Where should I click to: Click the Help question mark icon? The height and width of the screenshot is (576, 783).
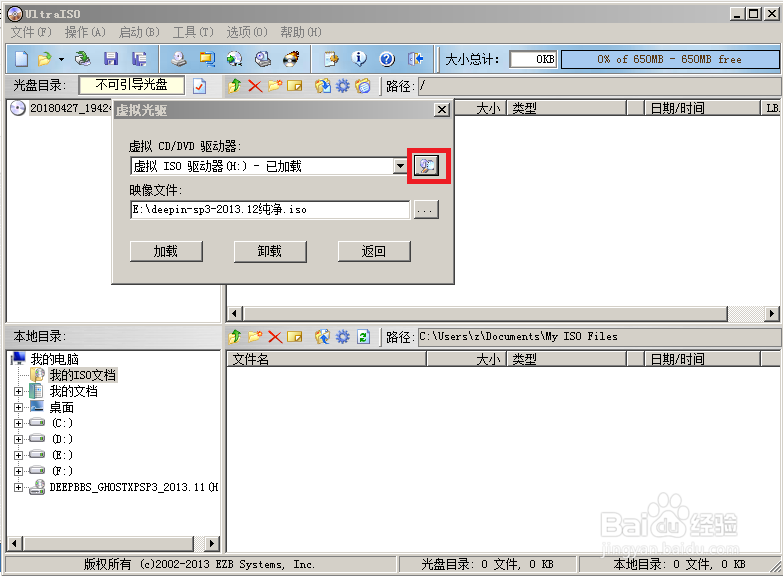[x=387, y=59]
